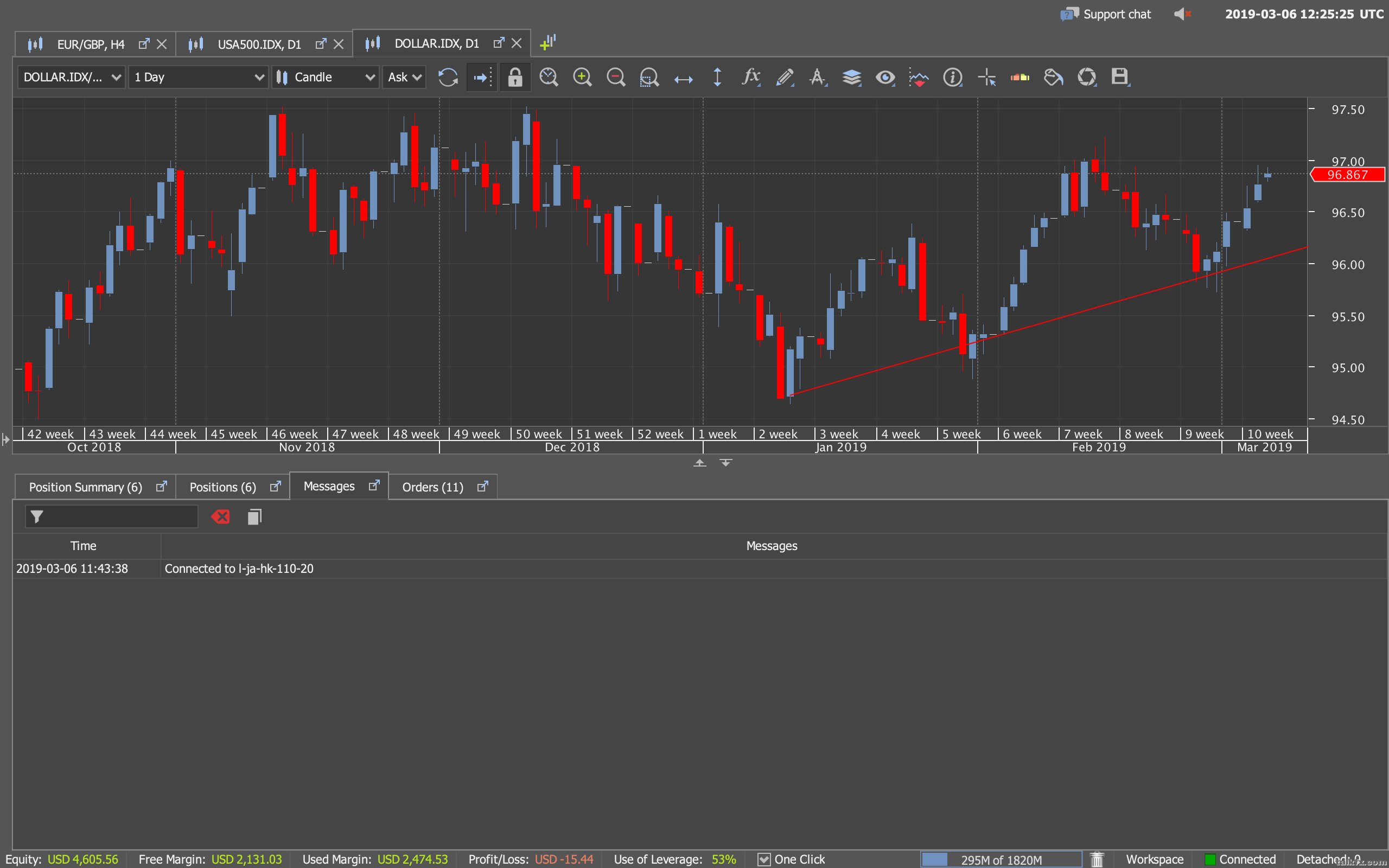Close the EUR/GBP, H4 tab

pyautogui.click(x=162, y=44)
